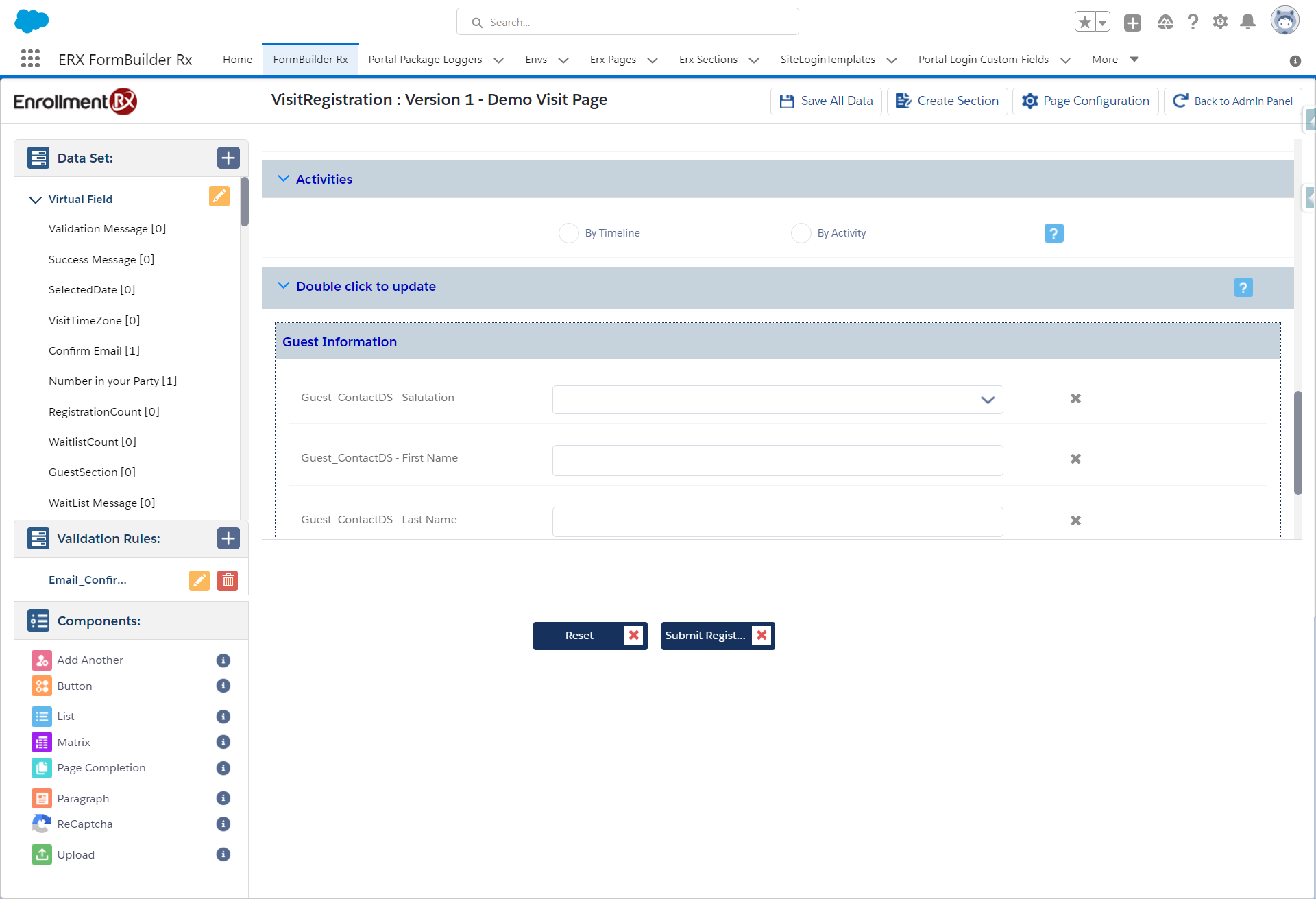This screenshot has width=1316, height=899.
Task: Collapse the Activities section
Action: (x=283, y=179)
